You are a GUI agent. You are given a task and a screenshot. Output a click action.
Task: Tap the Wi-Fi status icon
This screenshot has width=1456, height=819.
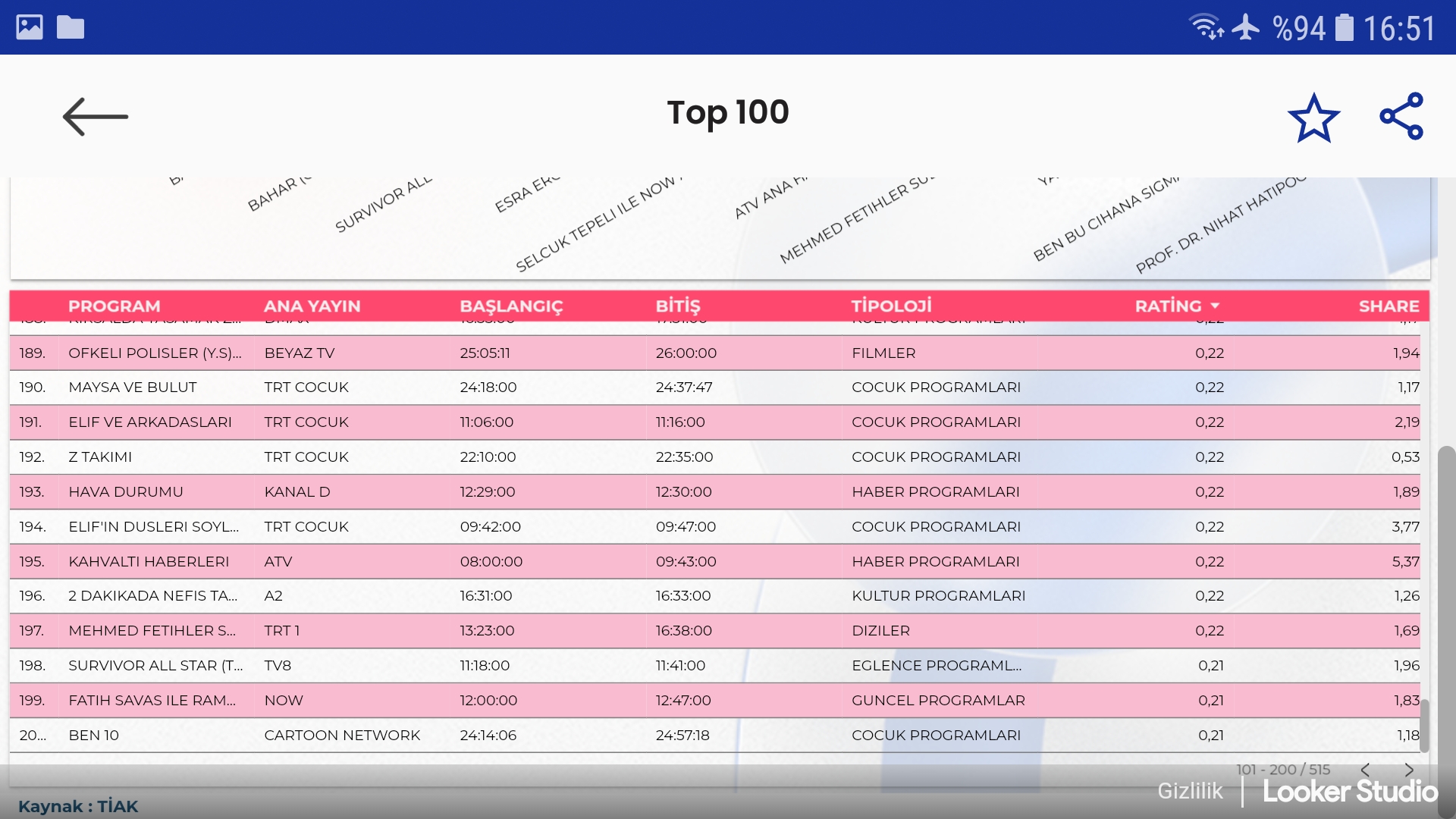click(1207, 27)
